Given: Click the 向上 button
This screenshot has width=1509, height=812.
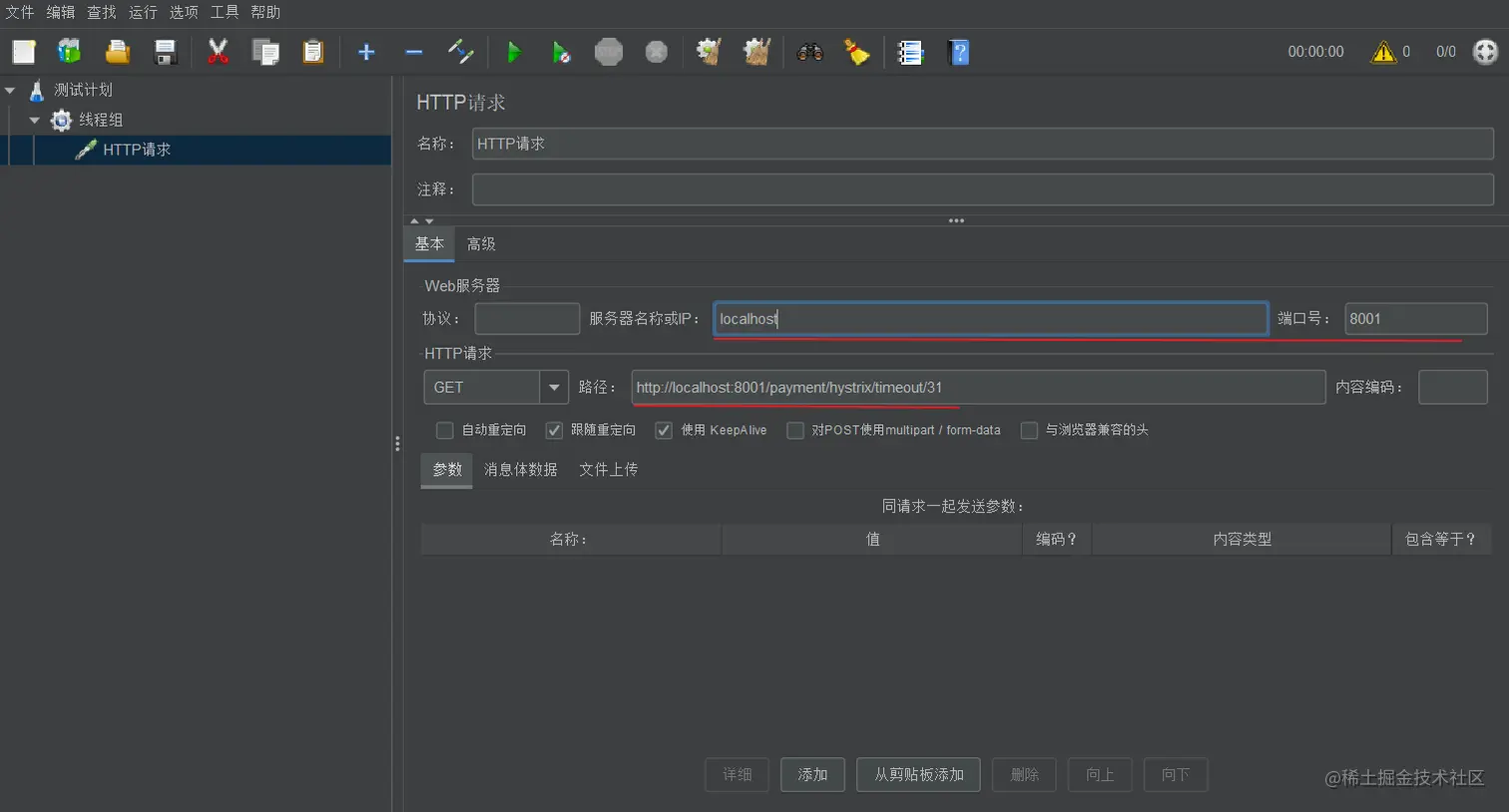Looking at the screenshot, I should pyautogui.click(x=1100, y=775).
